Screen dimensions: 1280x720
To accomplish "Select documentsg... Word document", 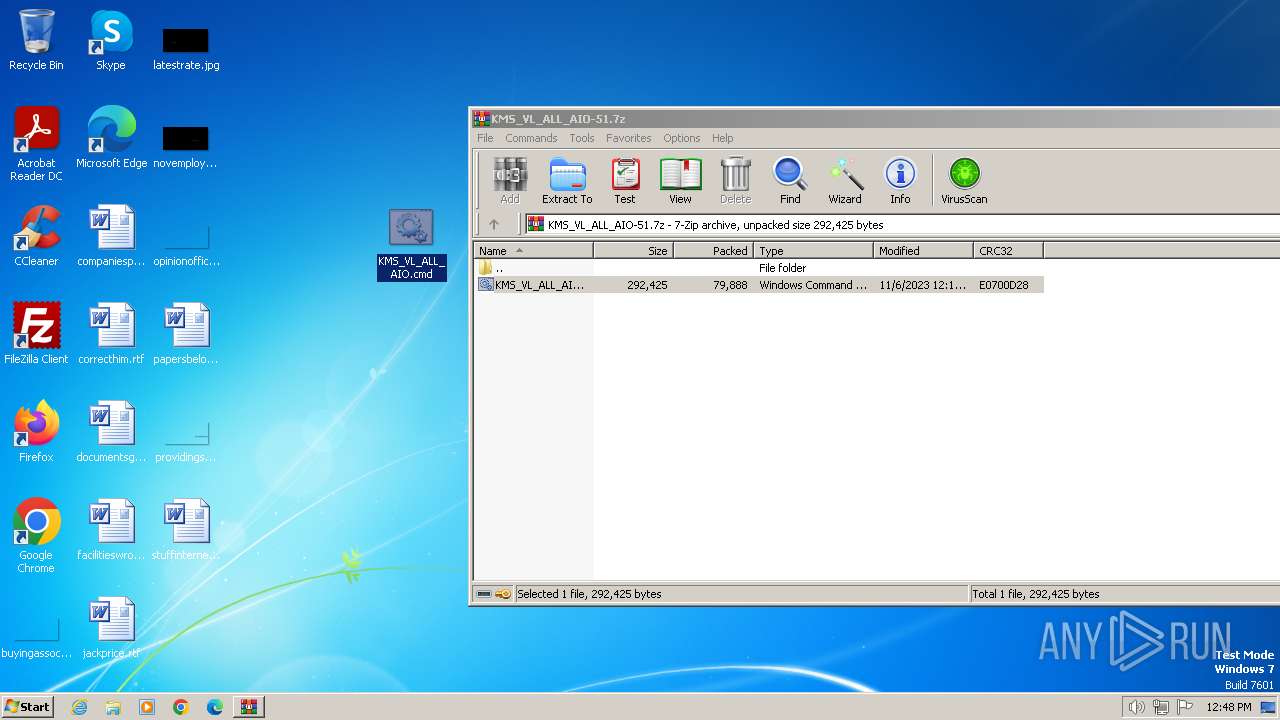I will (x=111, y=432).
